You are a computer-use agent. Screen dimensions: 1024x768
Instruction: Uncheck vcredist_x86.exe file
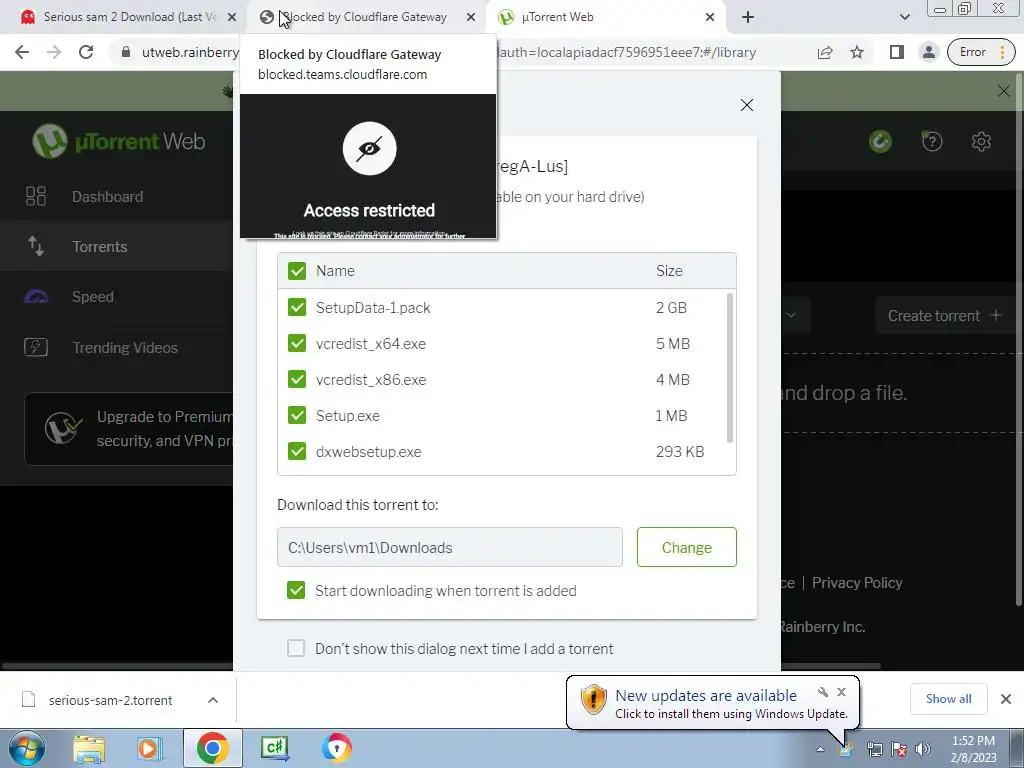click(296, 379)
